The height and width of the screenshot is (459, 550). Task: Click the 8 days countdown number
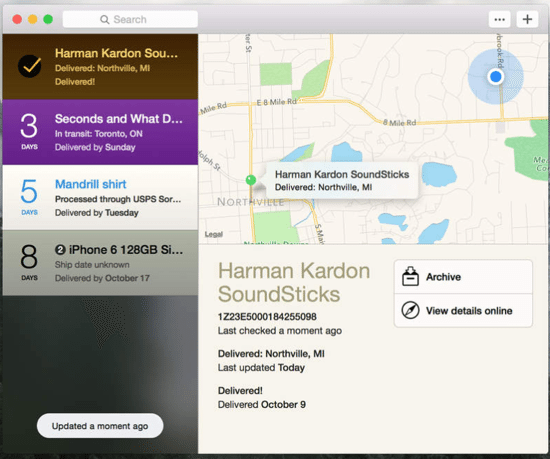(x=29, y=257)
